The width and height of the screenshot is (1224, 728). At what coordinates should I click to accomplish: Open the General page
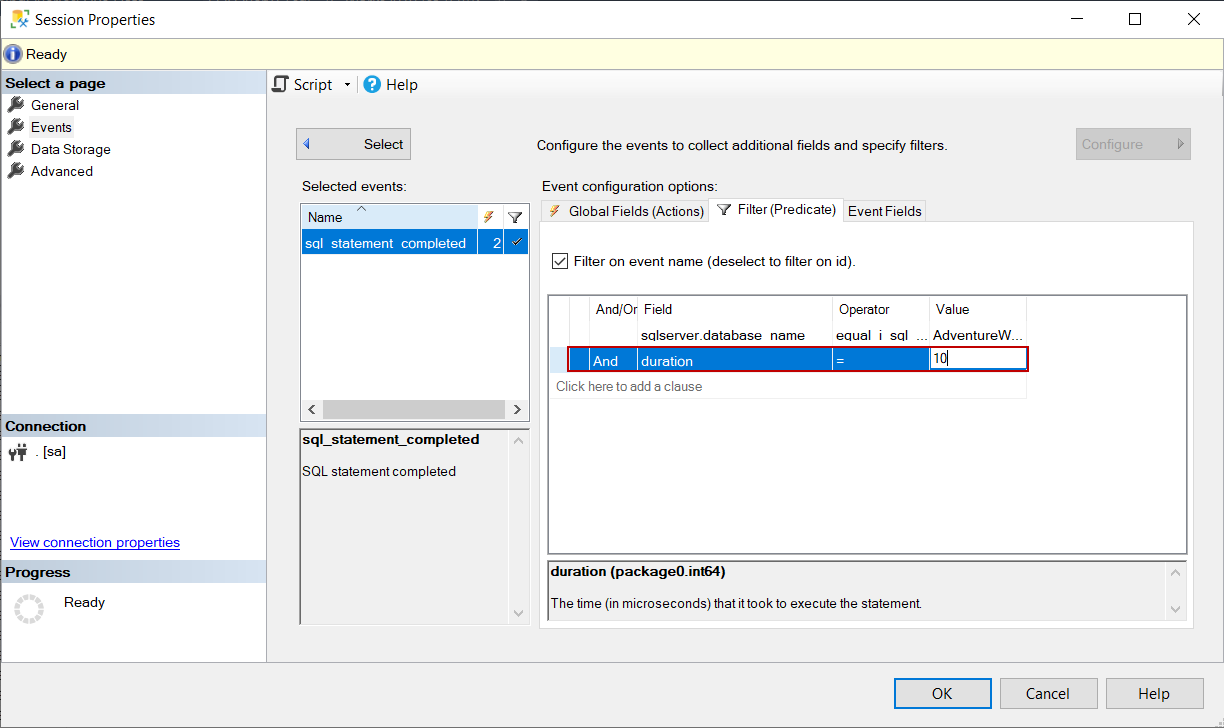click(x=55, y=105)
